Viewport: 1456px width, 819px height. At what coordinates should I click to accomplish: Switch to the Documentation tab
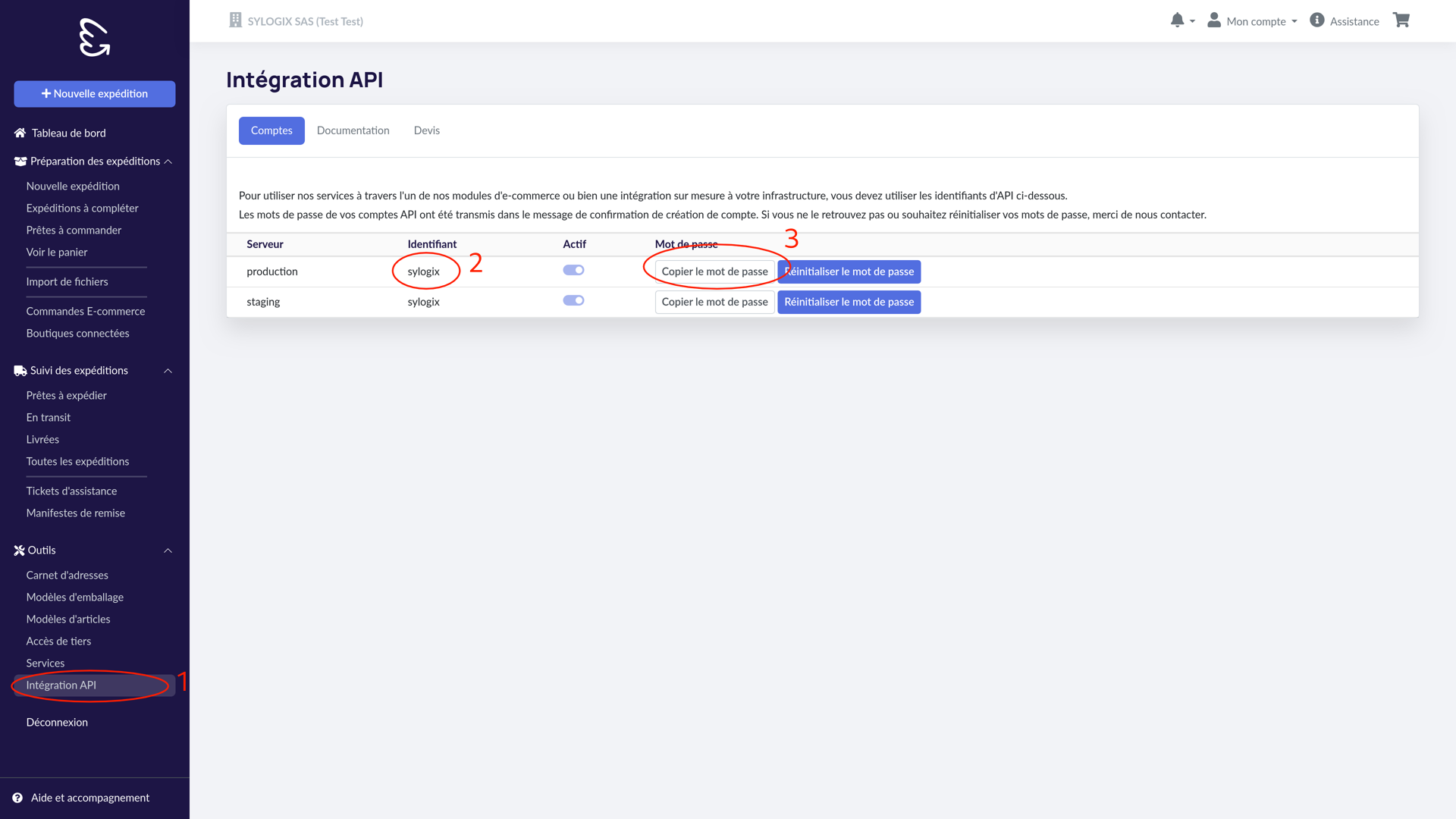[x=353, y=130]
